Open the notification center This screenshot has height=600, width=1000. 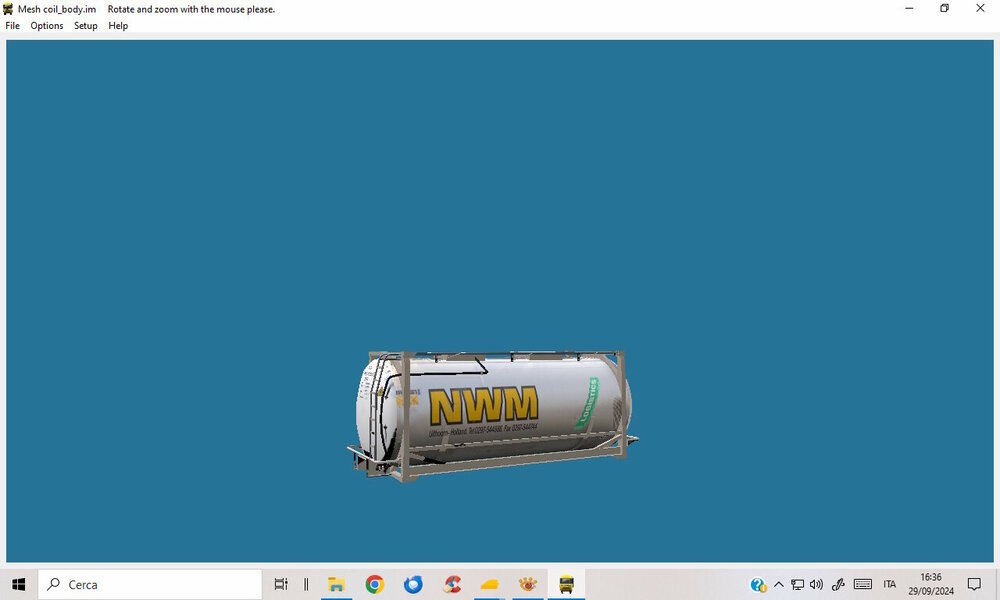(974, 584)
